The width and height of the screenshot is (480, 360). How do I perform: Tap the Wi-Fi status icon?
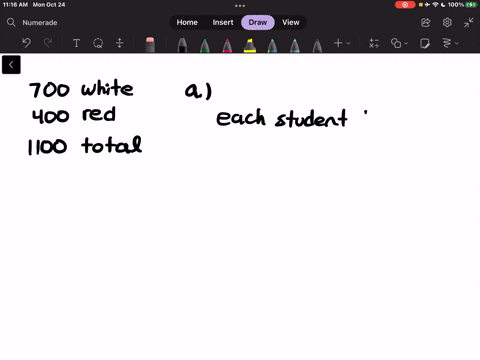435,5
